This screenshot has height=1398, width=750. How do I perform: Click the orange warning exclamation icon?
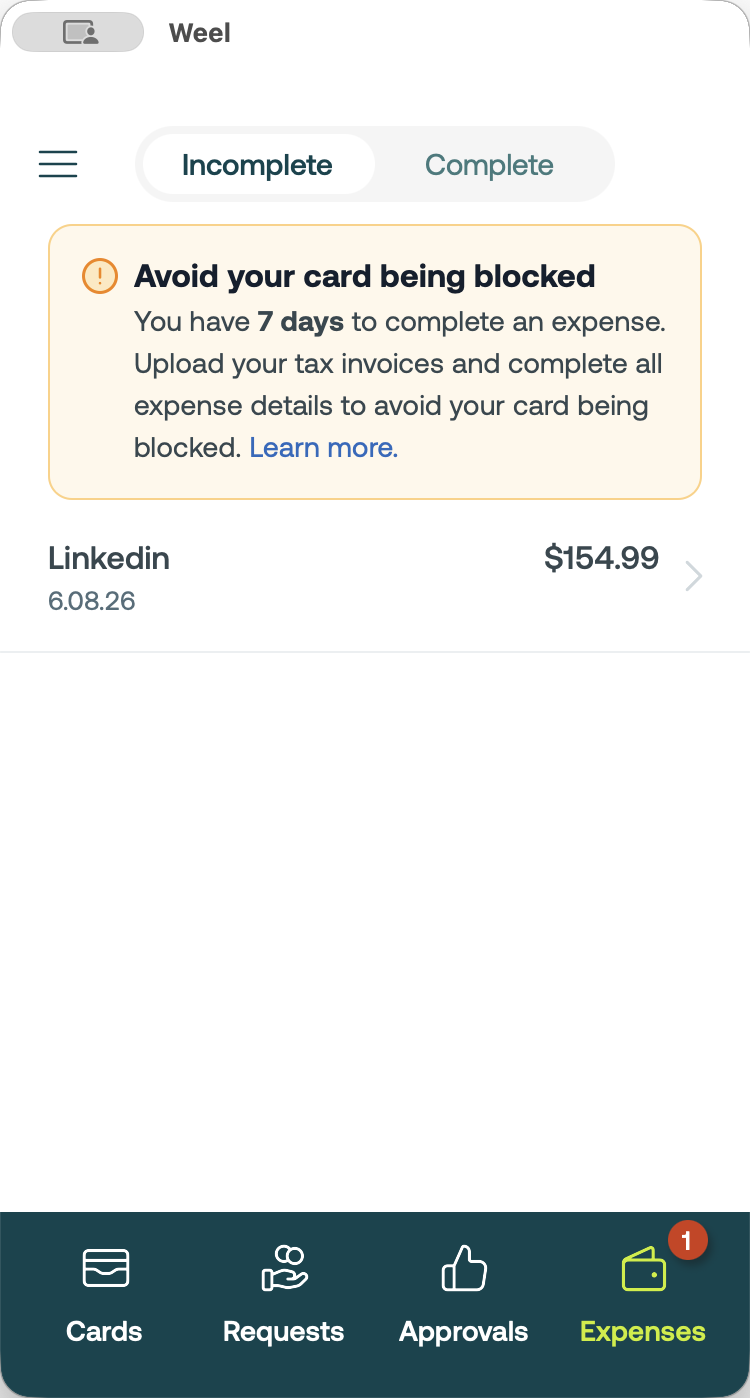[x=100, y=276]
